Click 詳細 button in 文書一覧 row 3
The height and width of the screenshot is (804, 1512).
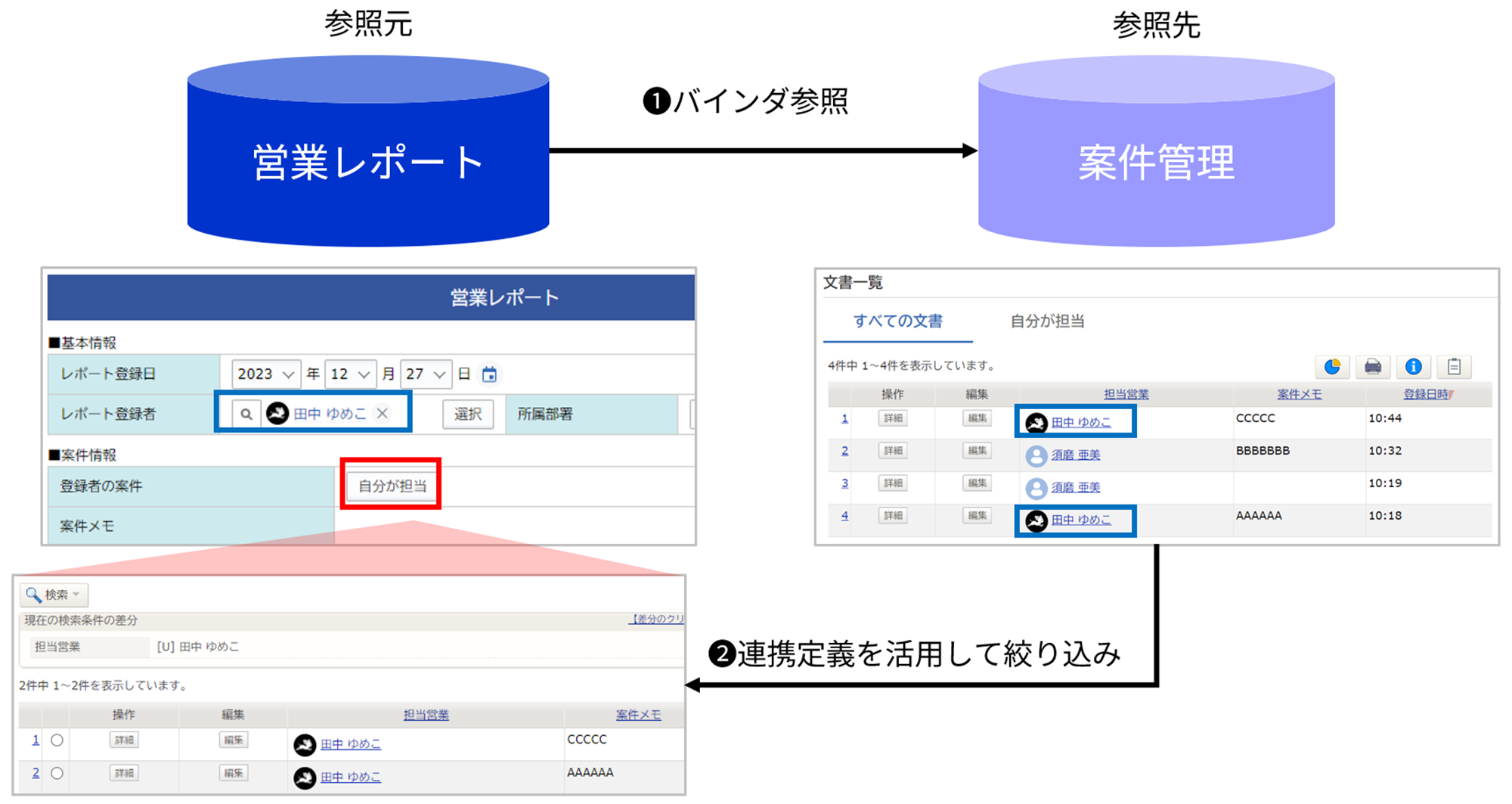pyautogui.click(x=893, y=483)
